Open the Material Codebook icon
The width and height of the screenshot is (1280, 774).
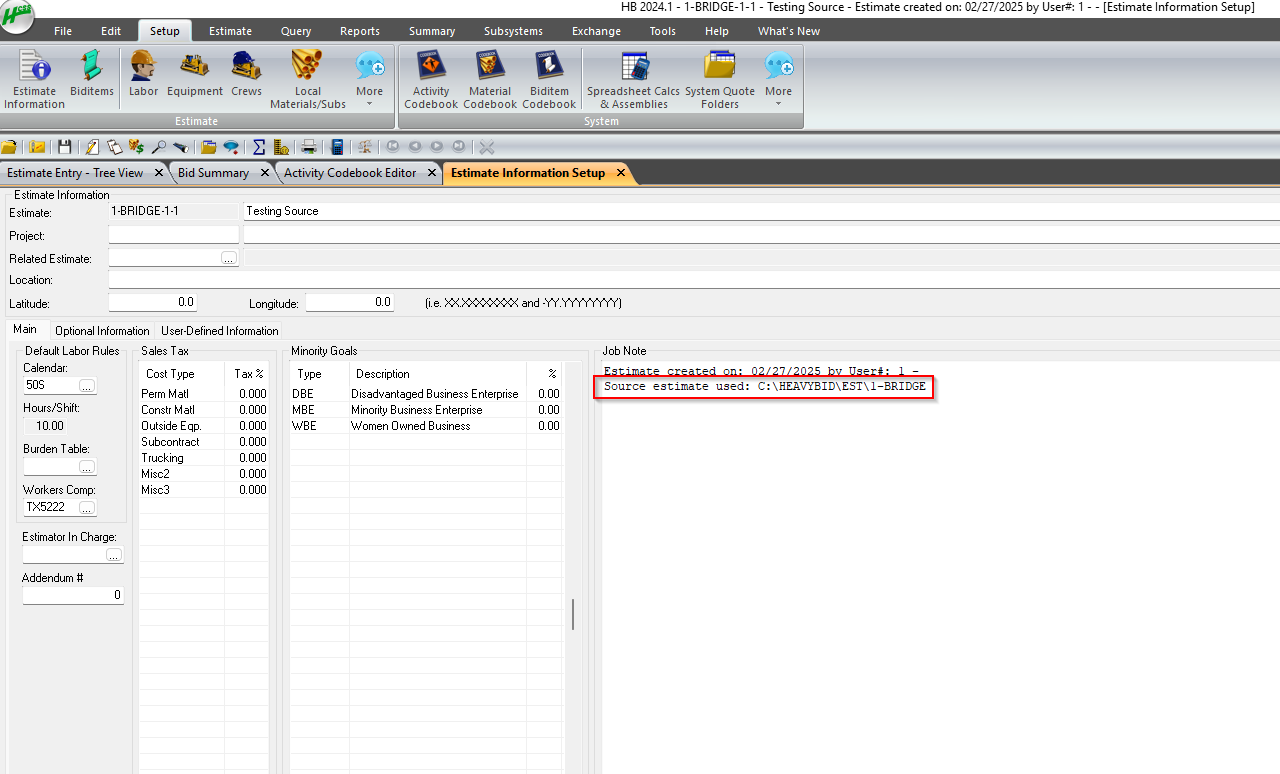(490, 80)
